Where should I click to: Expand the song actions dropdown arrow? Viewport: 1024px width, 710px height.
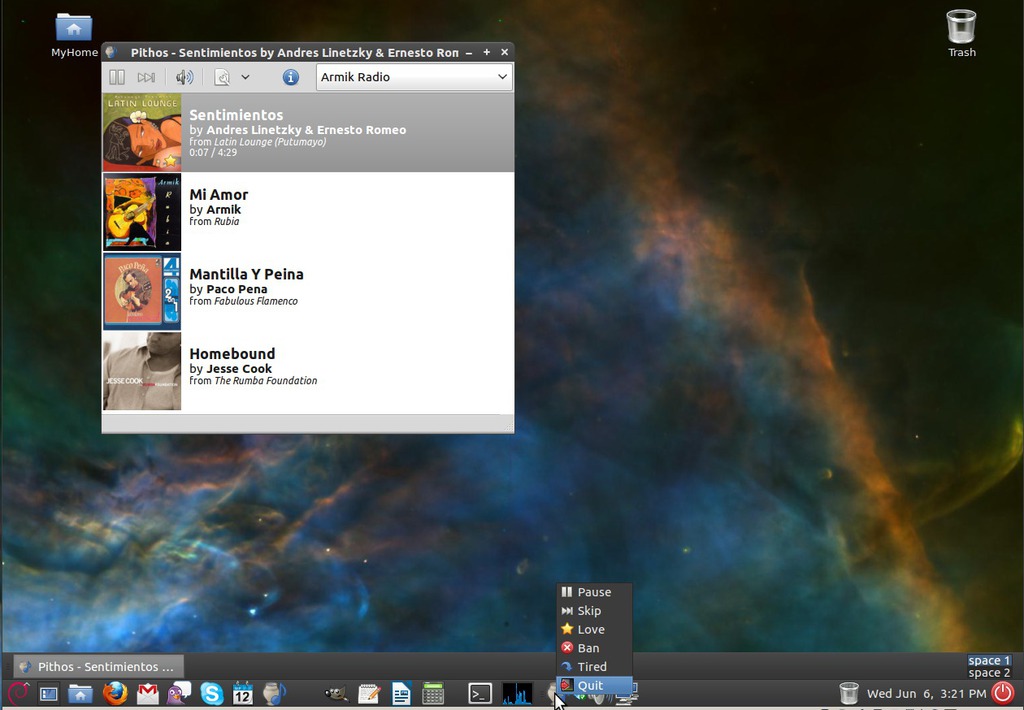245,77
